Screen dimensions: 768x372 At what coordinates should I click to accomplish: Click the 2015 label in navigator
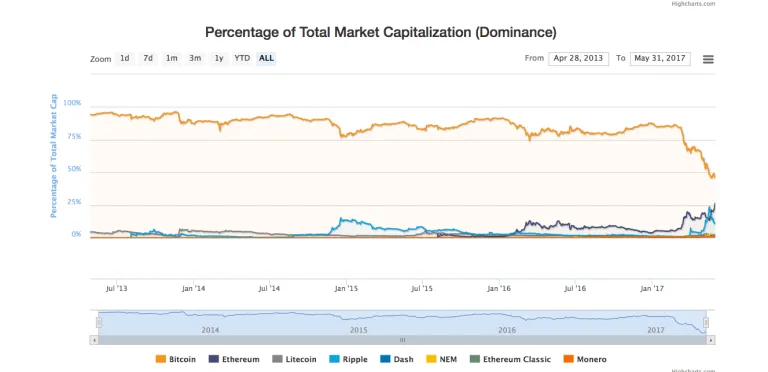point(359,330)
